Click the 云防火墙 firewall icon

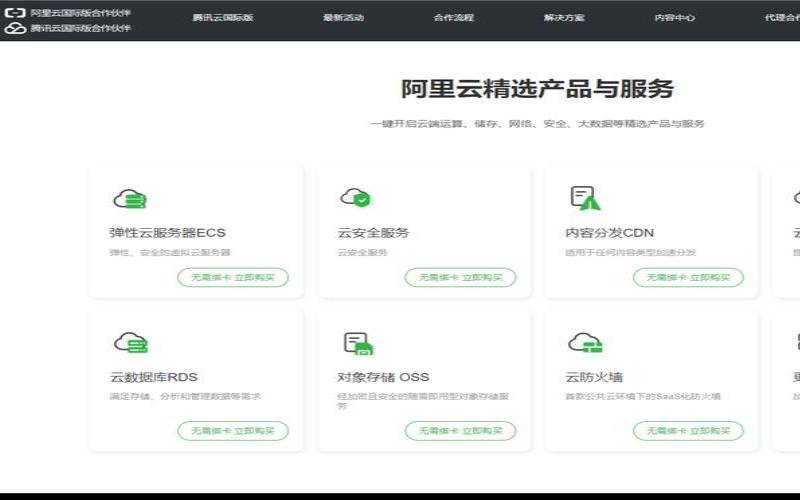click(x=584, y=343)
